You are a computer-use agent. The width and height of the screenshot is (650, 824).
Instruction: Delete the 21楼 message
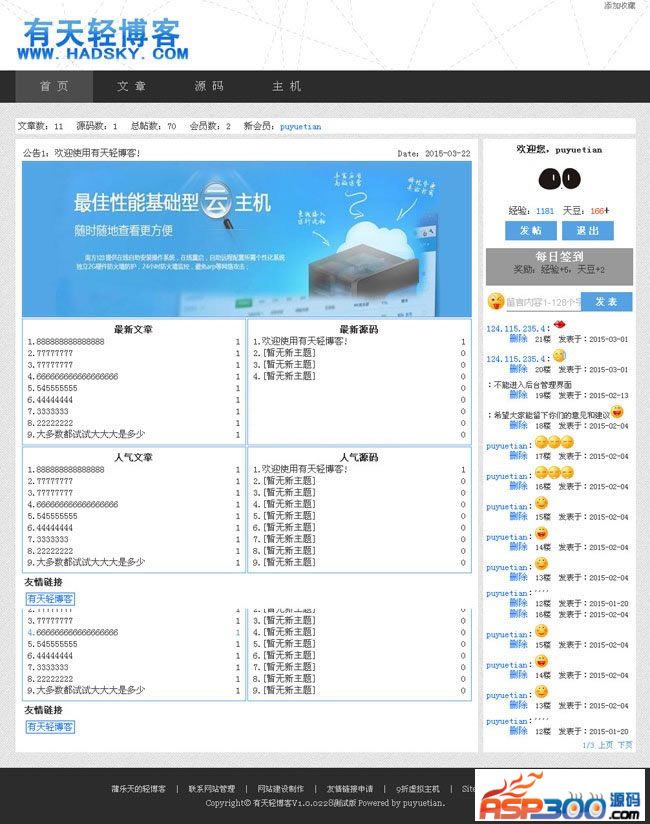click(518, 339)
